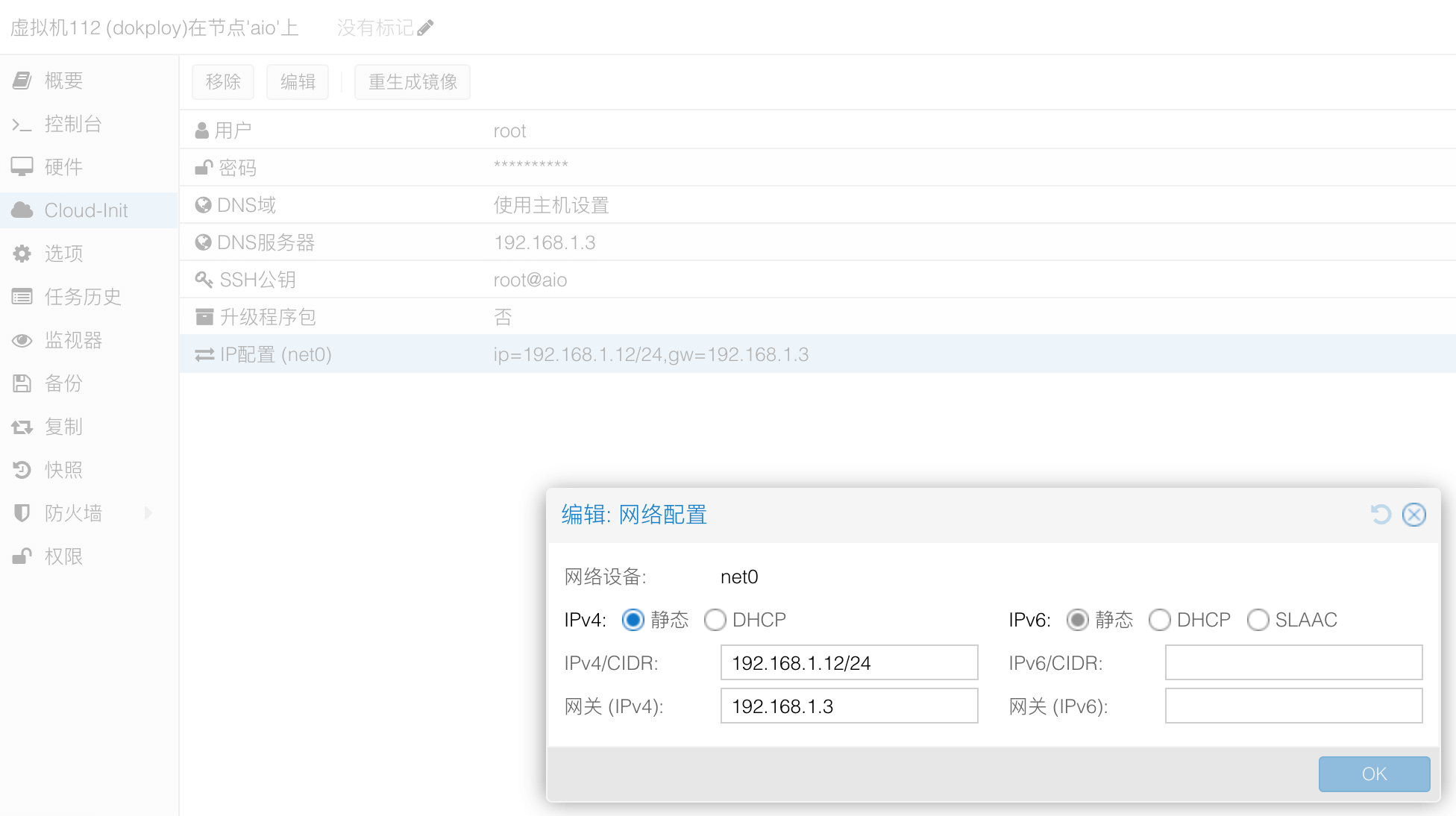Focus the 网关 (IPv6) gateway field
1456x816 pixels.
click(x=1293, y=706)
